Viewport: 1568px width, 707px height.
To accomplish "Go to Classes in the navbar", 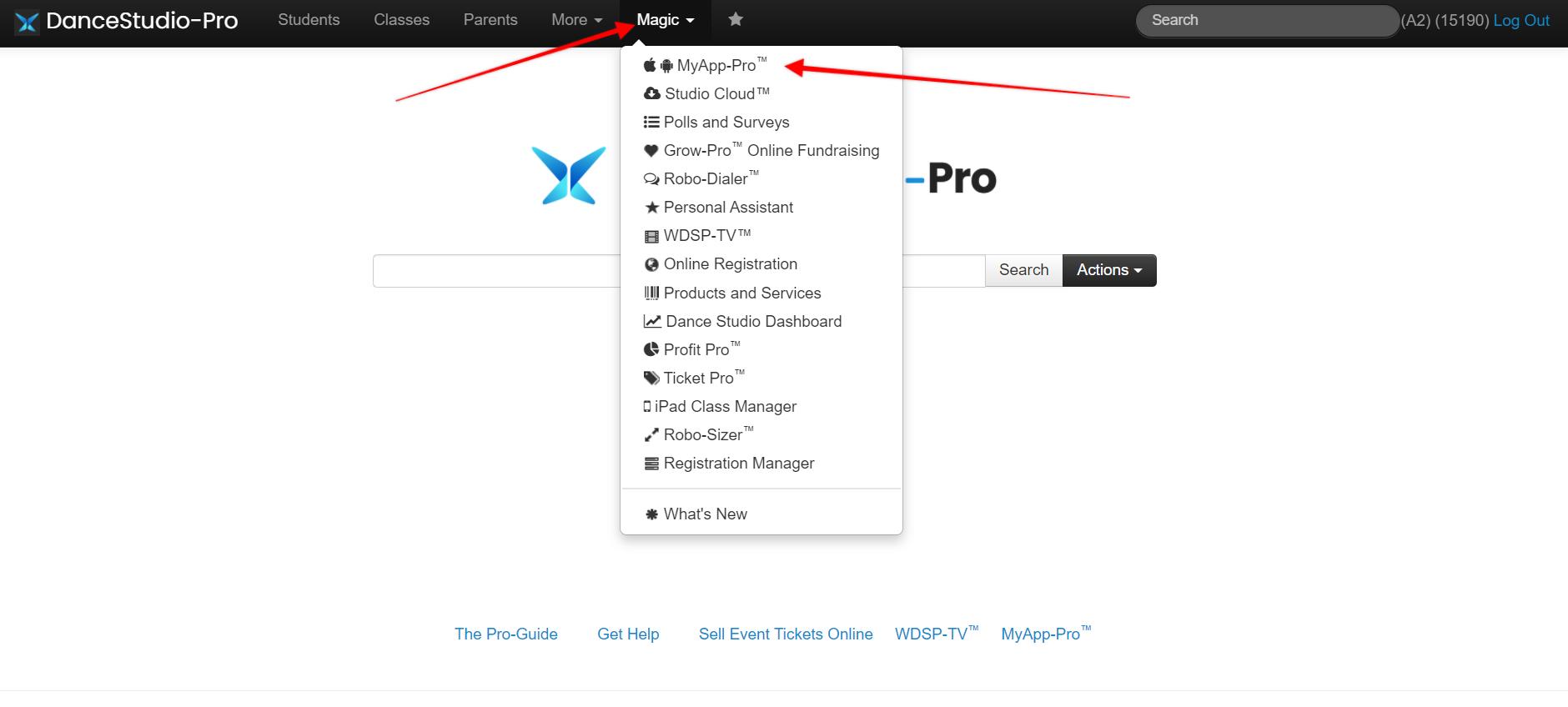I will (401, 20).
